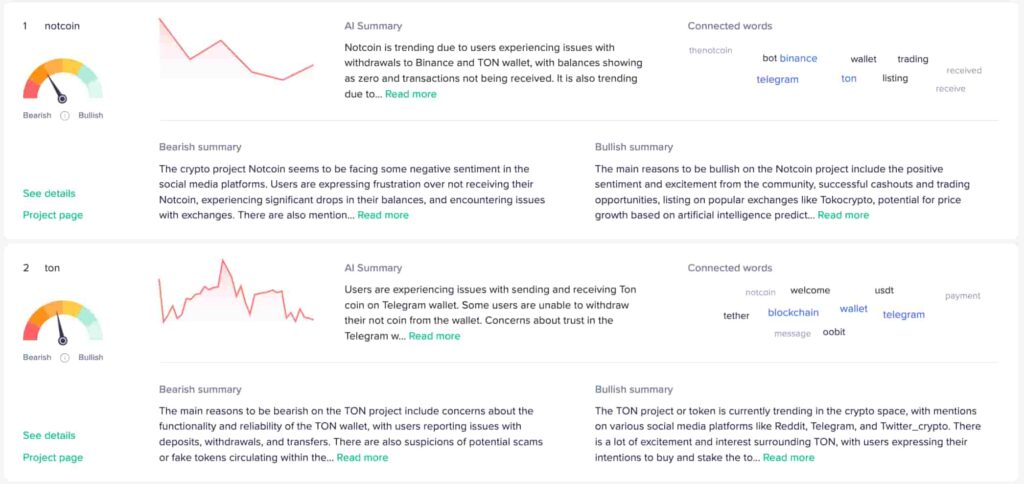Select 'blockchain' in ton's connected words

(x=793, y=312)
